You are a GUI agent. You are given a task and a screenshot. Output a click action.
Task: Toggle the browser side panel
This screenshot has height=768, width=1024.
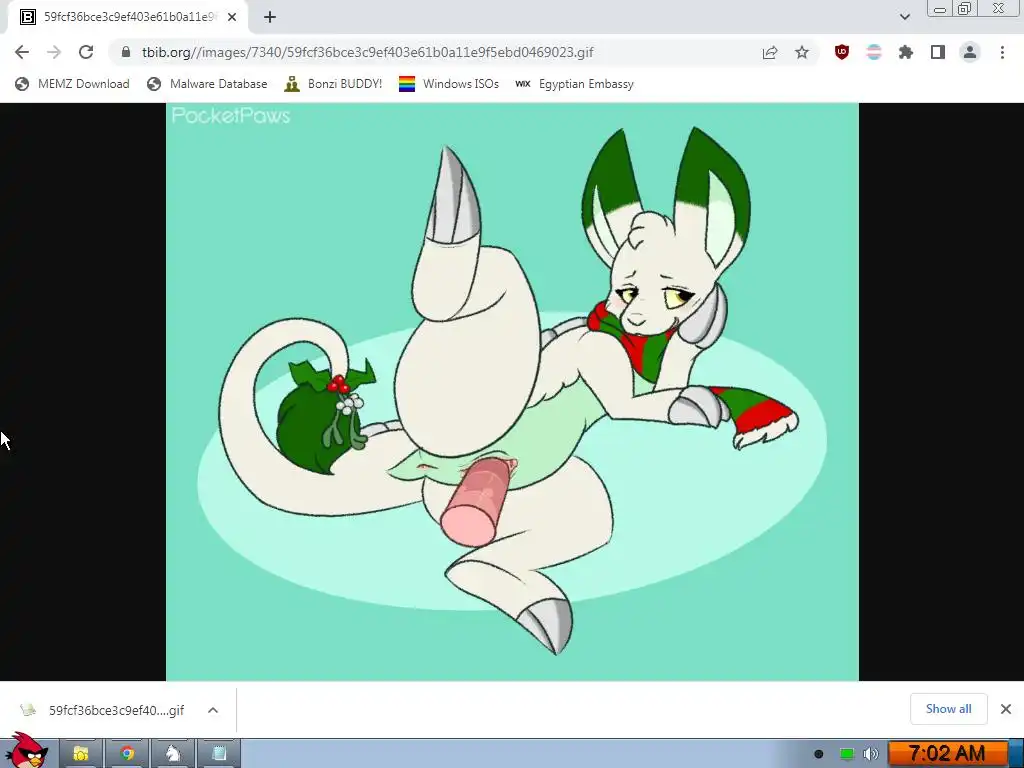click(938, 52)
